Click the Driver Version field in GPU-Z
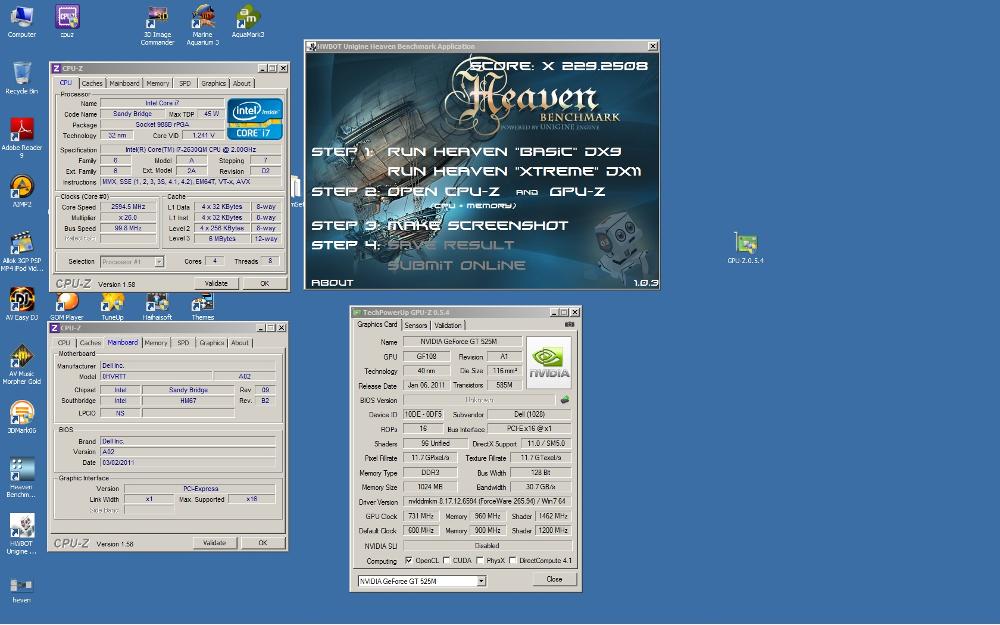This screenshot has height=625, width=1000. click(x=488, y=502)
